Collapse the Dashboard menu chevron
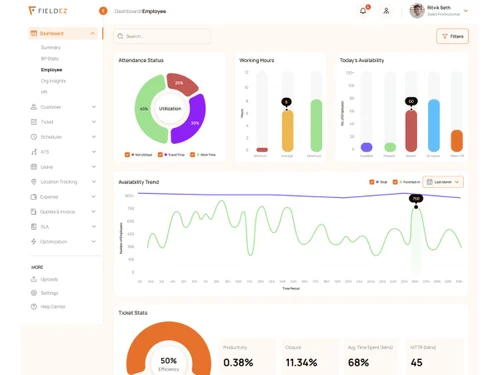500x375 pixels. 92,33
